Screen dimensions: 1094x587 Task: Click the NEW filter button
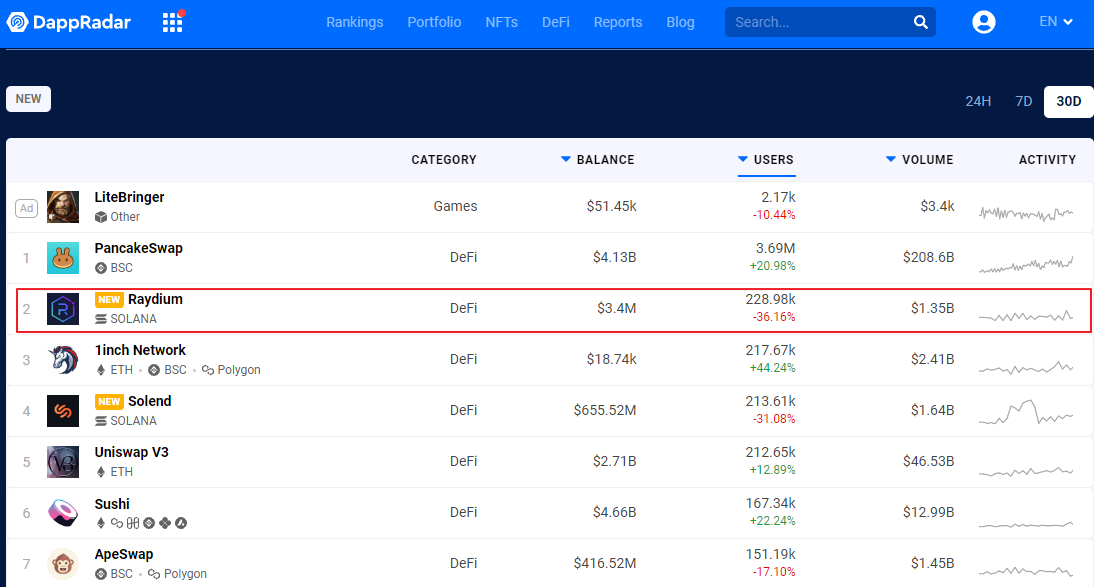[x=29, y=98]
